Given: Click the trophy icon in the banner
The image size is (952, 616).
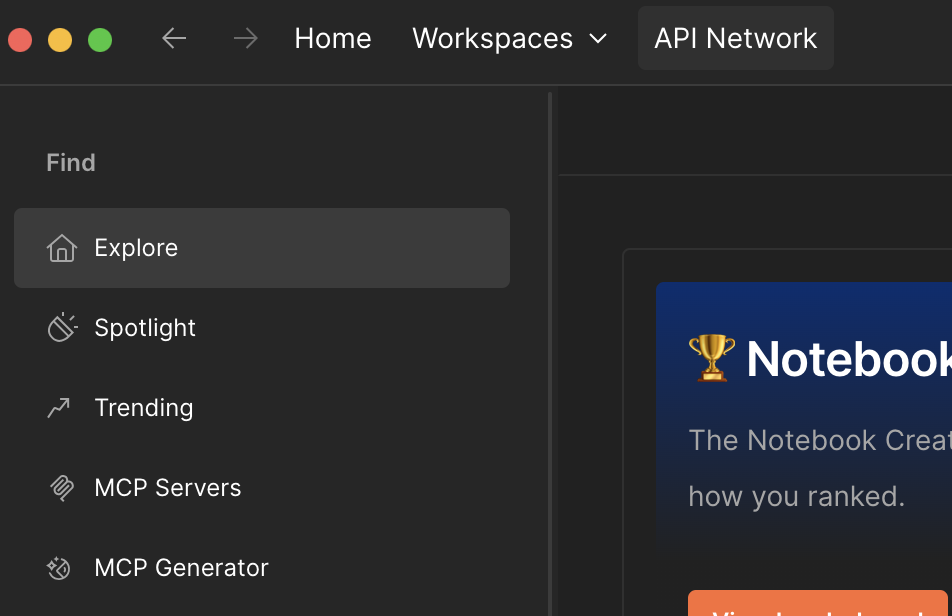Looking at the screenshot, I should (x=712, y=358).
